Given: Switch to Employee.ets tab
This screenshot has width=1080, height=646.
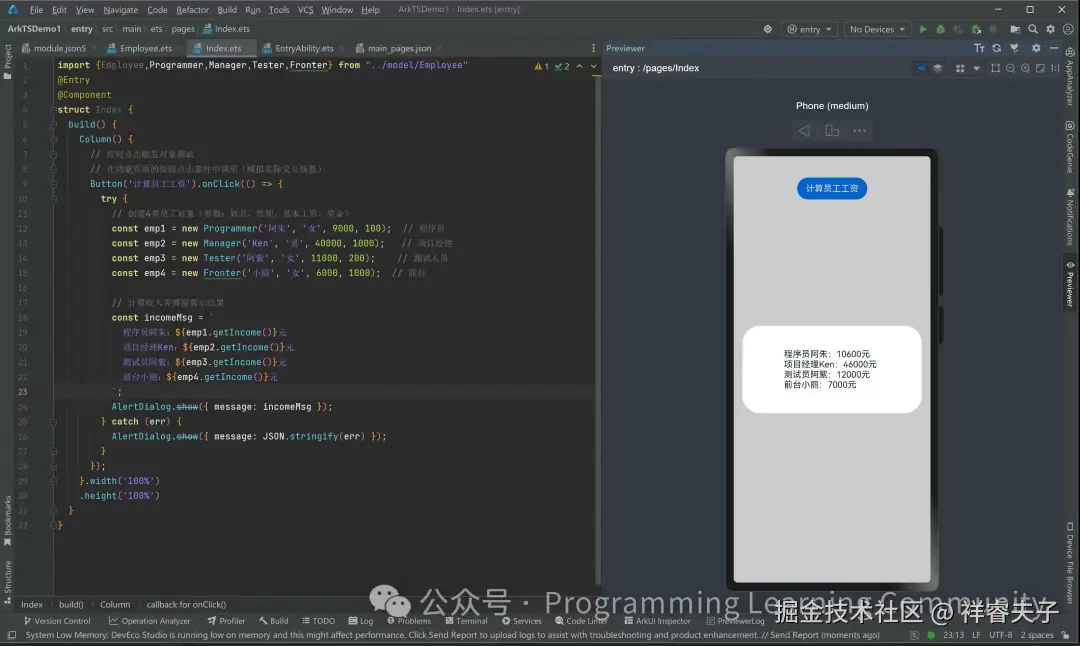Looking at the screenshot, I should point(145,48).
